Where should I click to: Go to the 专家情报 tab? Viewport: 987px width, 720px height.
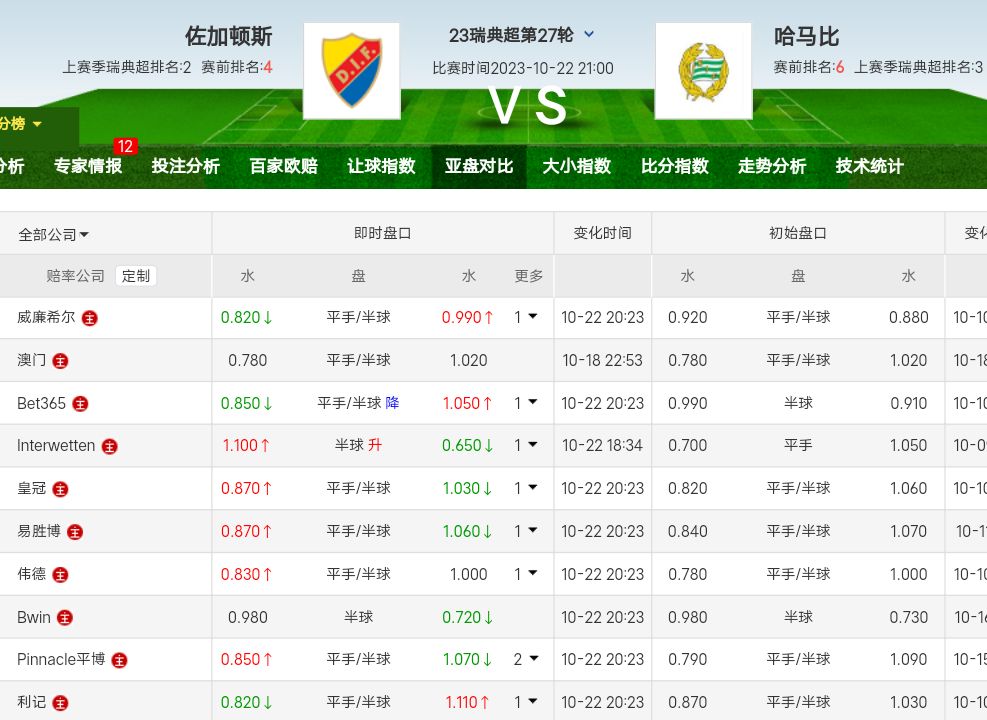pyautogui.click(x=88, y=166)
